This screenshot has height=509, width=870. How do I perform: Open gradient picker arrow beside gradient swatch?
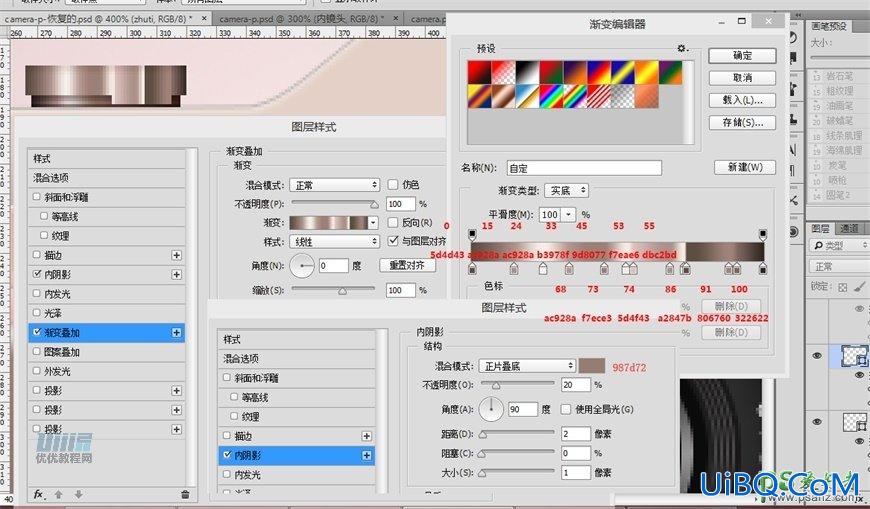click(x=373, y=223)
